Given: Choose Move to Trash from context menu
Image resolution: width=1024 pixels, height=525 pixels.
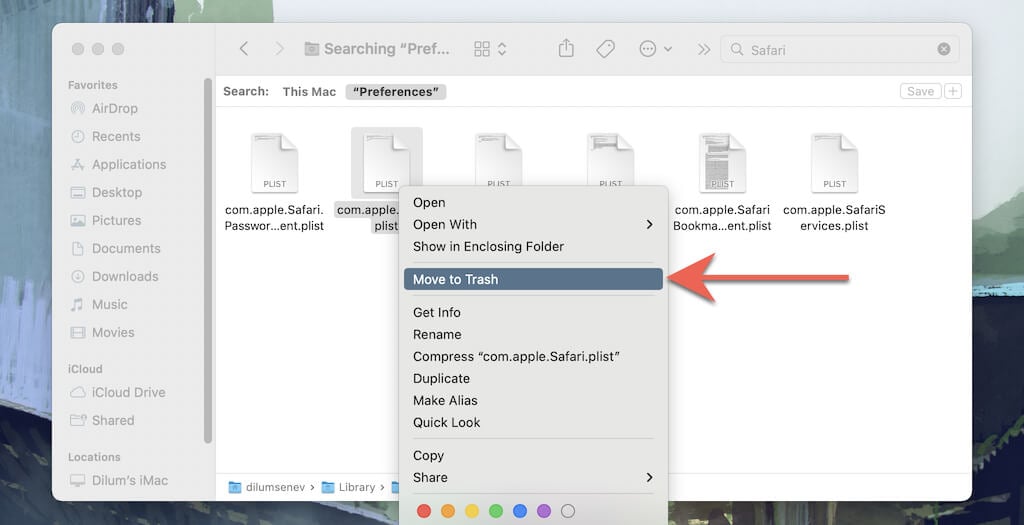Looking at the screenshot, I should coord(533,279).
